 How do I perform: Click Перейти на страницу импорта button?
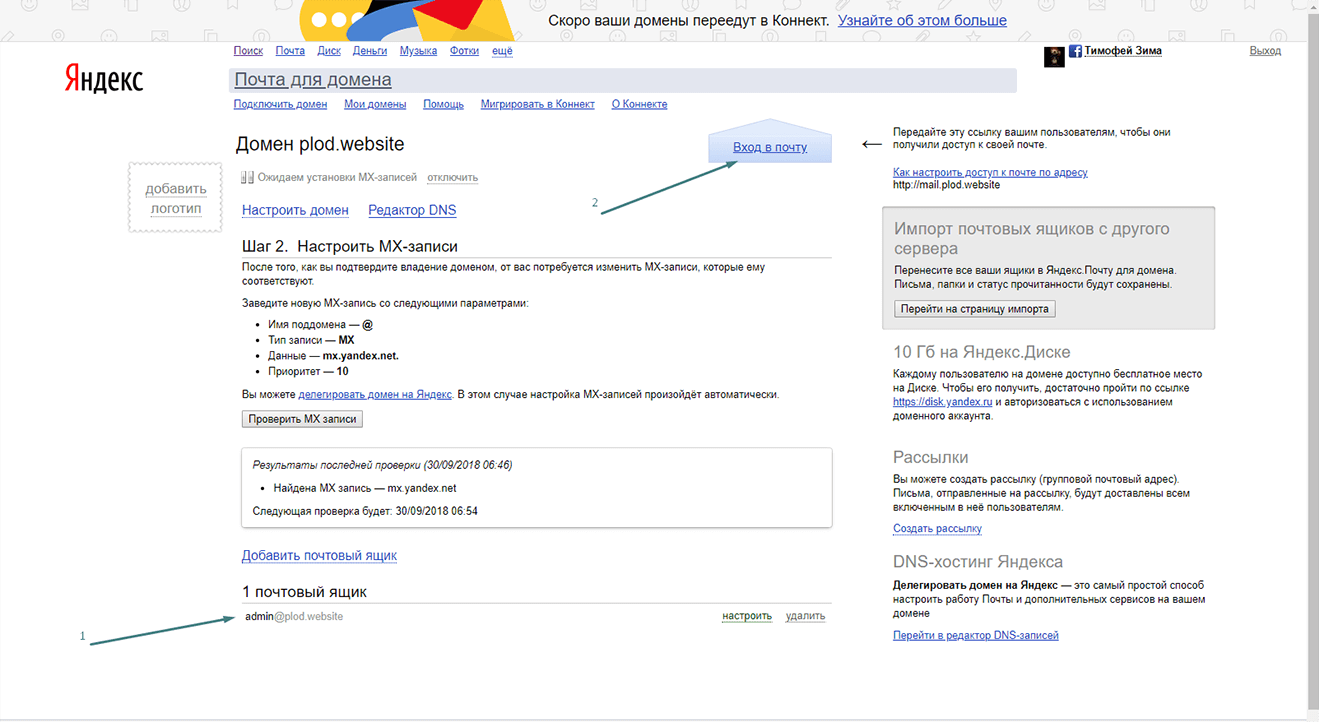974,309
